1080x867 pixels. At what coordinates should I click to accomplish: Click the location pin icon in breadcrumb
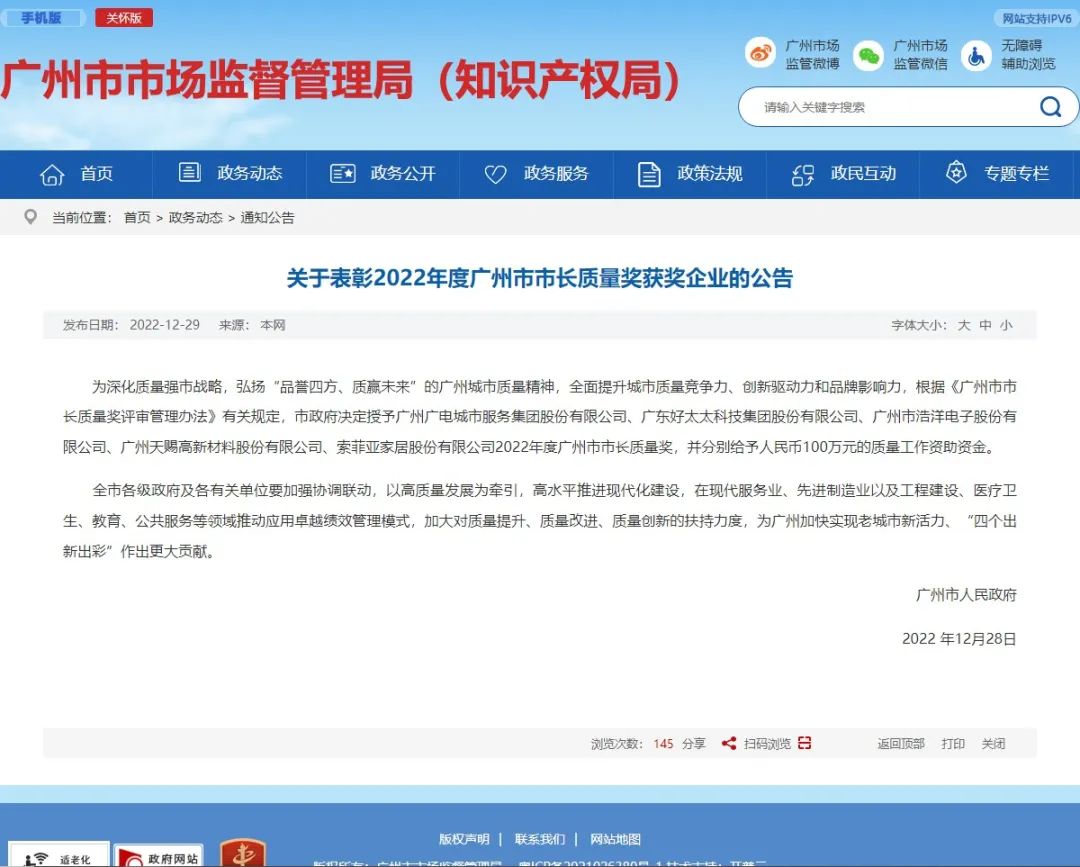pyautogui.click(x=30, y=217)
